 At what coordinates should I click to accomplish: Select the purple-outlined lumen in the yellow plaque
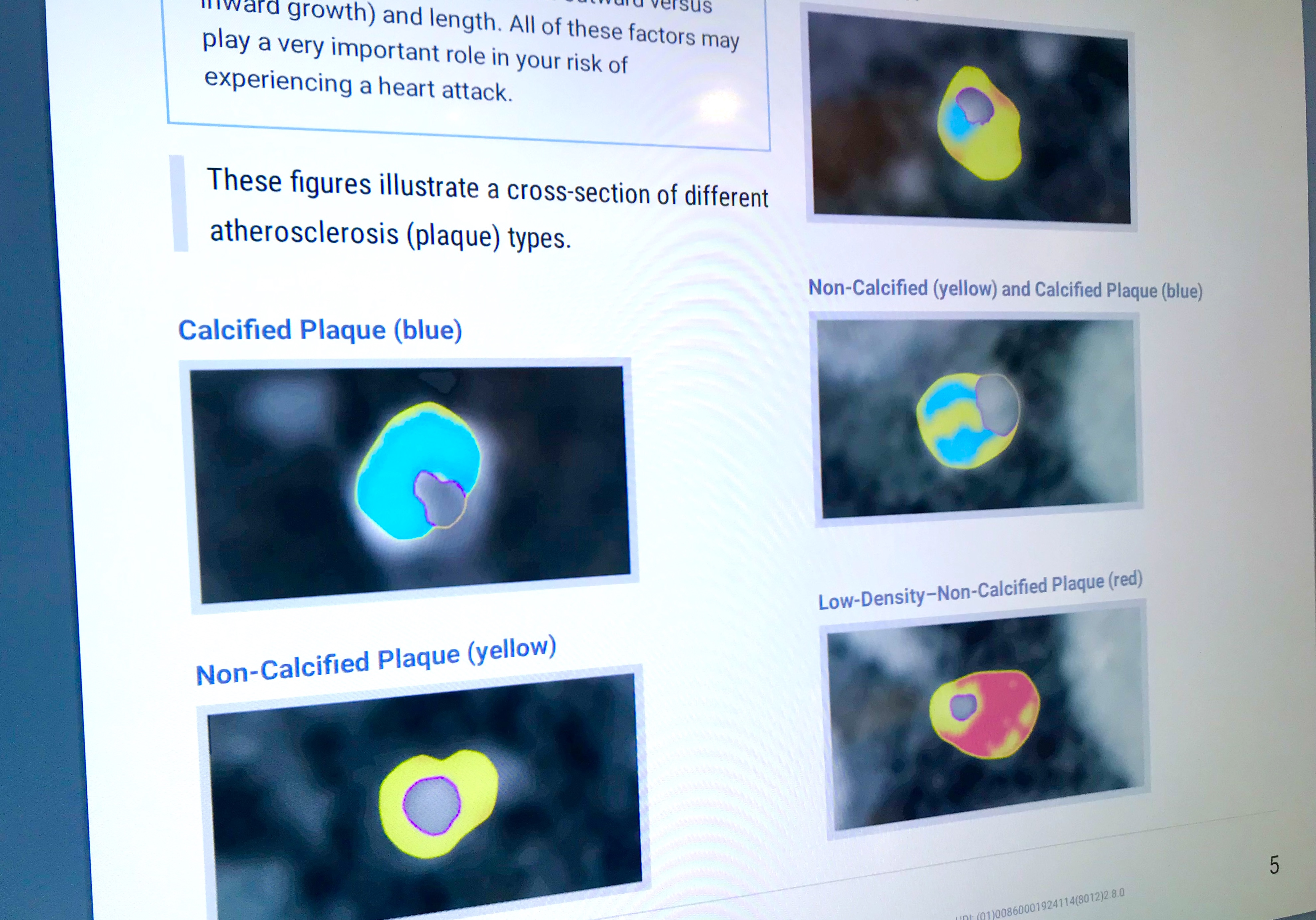click(432, 805)
